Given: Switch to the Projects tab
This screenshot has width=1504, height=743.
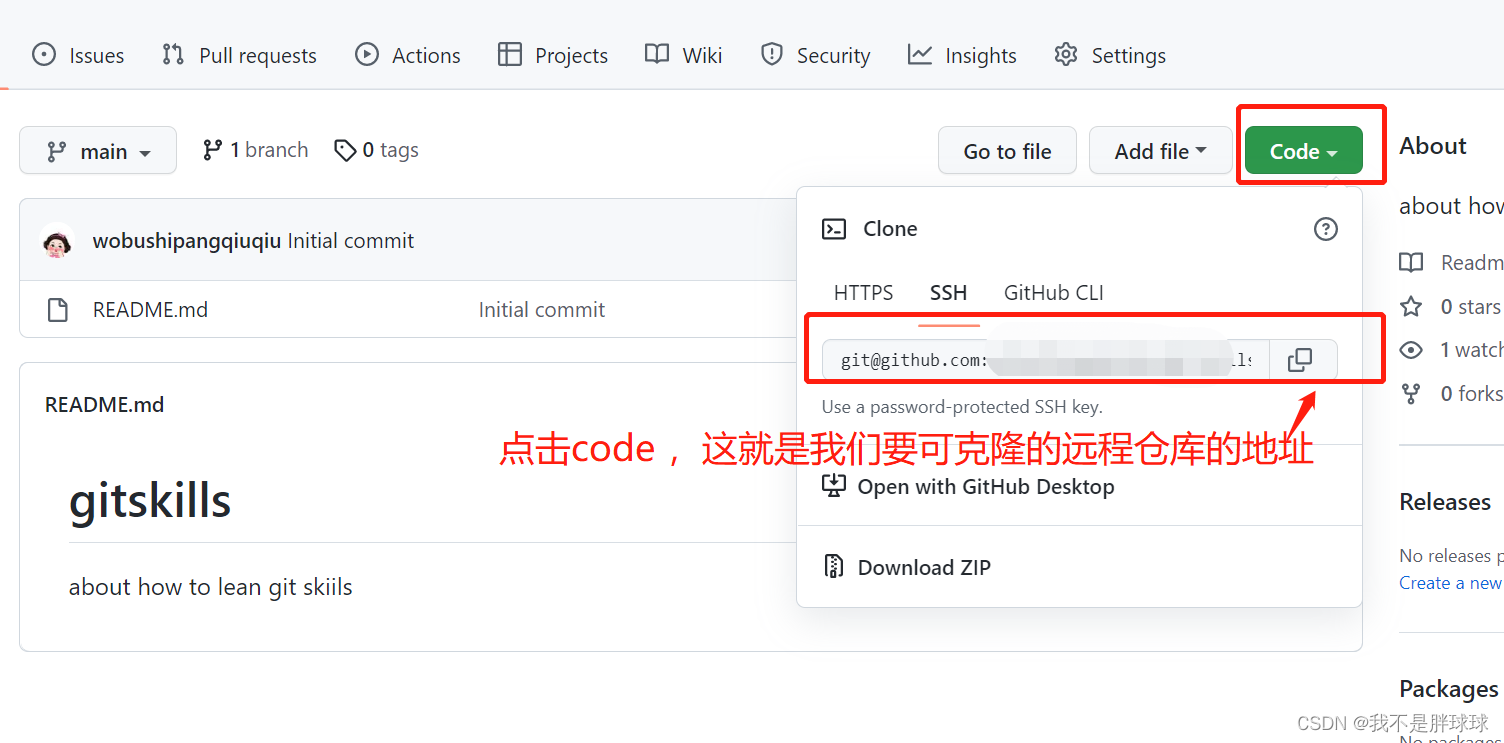Looking at the screenshot, I should (x=553, y=55).
